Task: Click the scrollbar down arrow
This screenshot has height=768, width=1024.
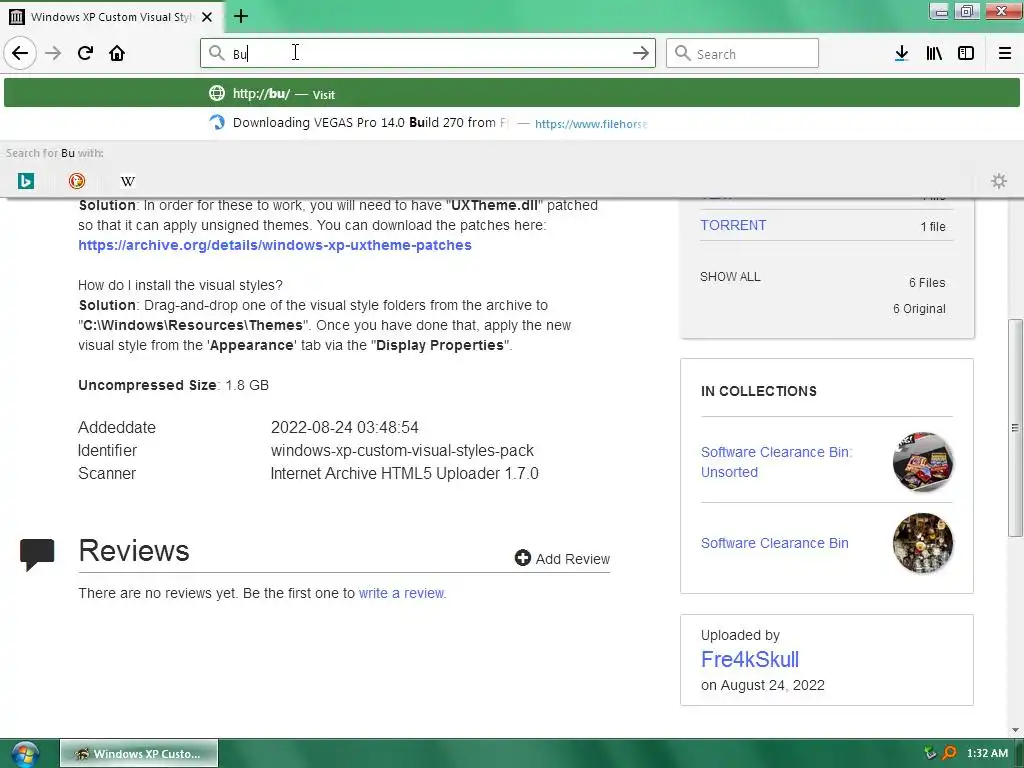Action: point(1015,730)
